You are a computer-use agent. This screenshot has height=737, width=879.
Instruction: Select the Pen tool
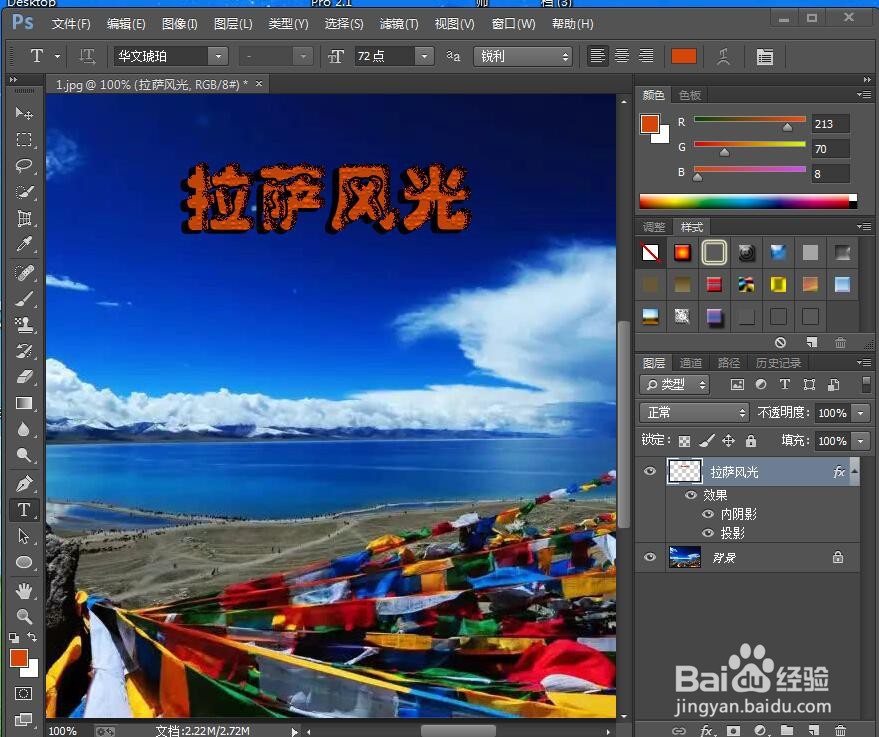point(23,483)
